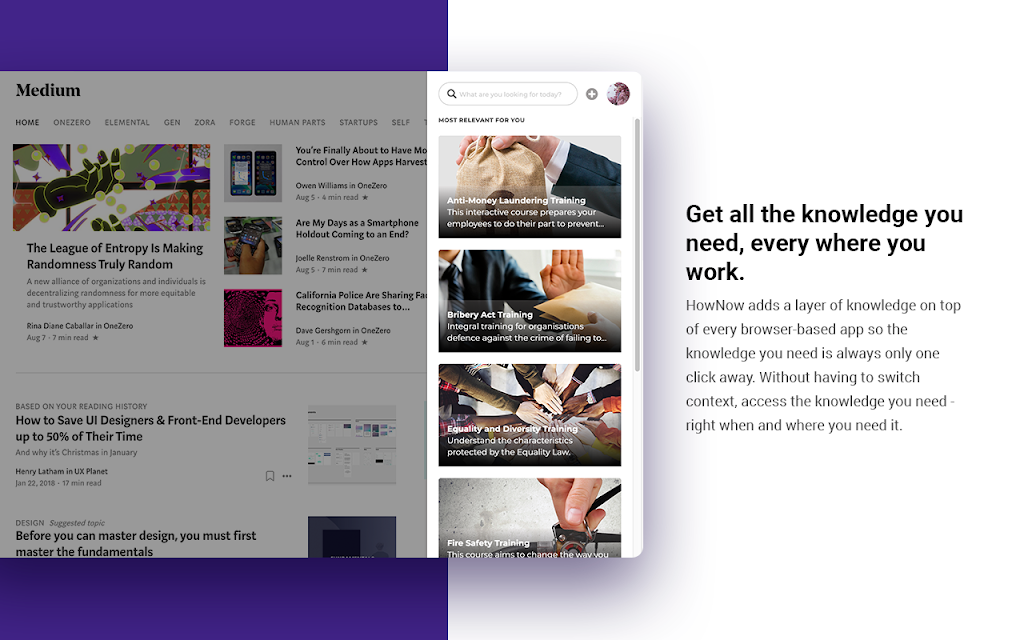
Task: Open the three-dot menu beside bookmark
Action: pyautogui.click(x=287, y=476)
